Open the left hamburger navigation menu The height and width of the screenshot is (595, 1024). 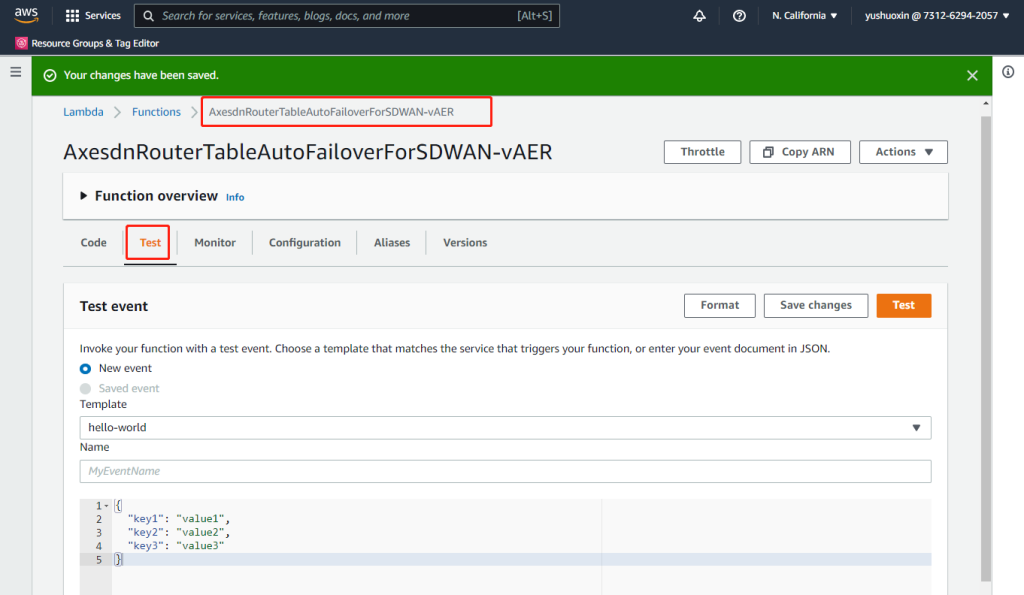(x=15, y=72)
